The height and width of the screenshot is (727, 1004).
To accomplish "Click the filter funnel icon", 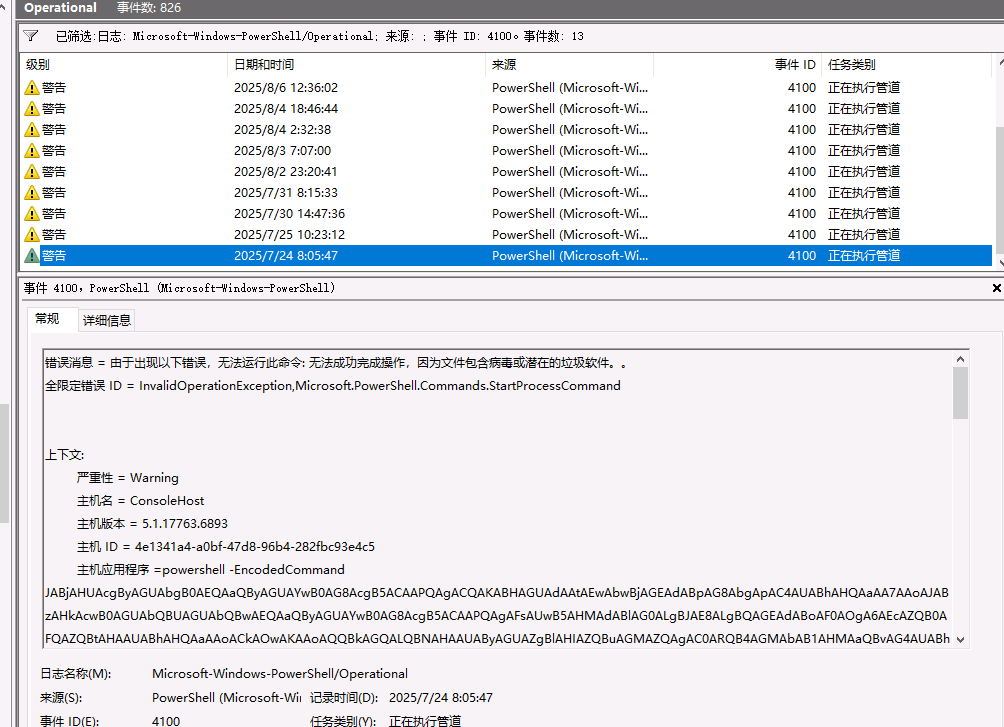I will pos(31,36).
